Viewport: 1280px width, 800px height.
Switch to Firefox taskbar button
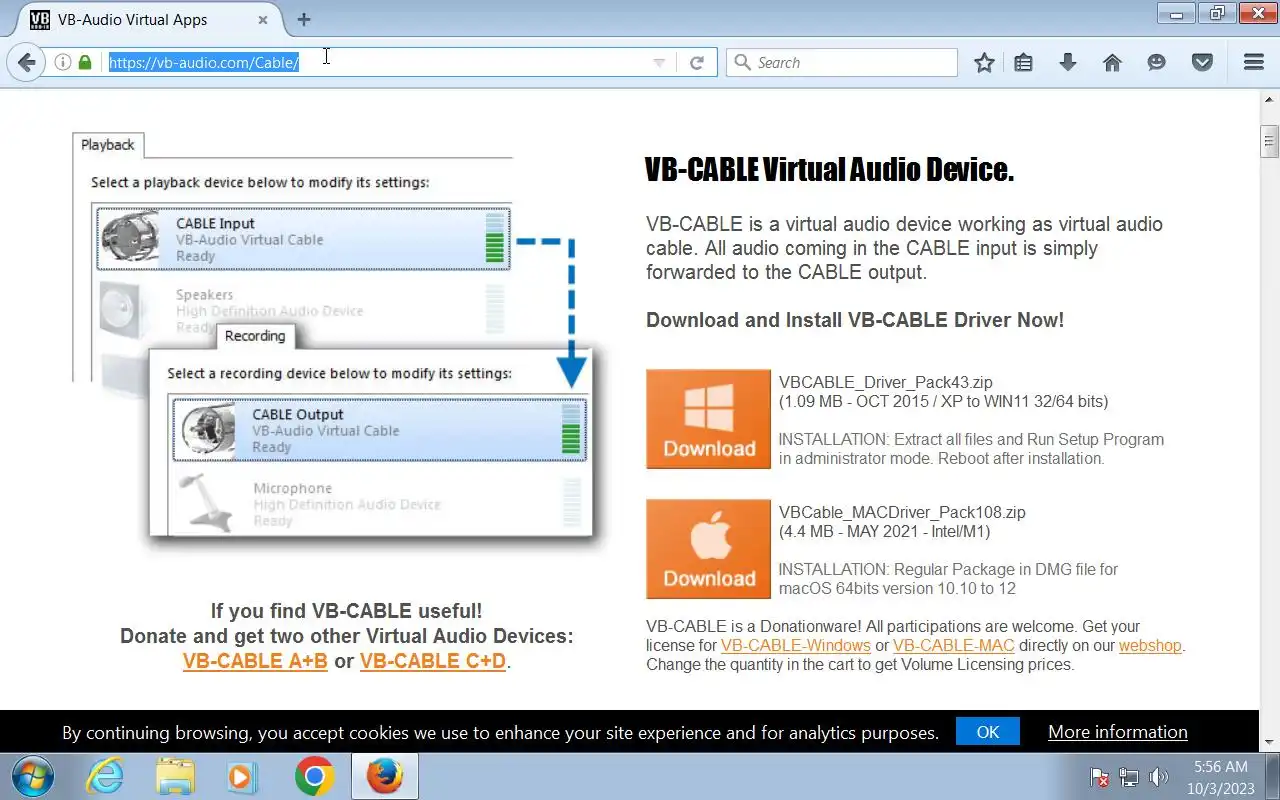(384, 776)
